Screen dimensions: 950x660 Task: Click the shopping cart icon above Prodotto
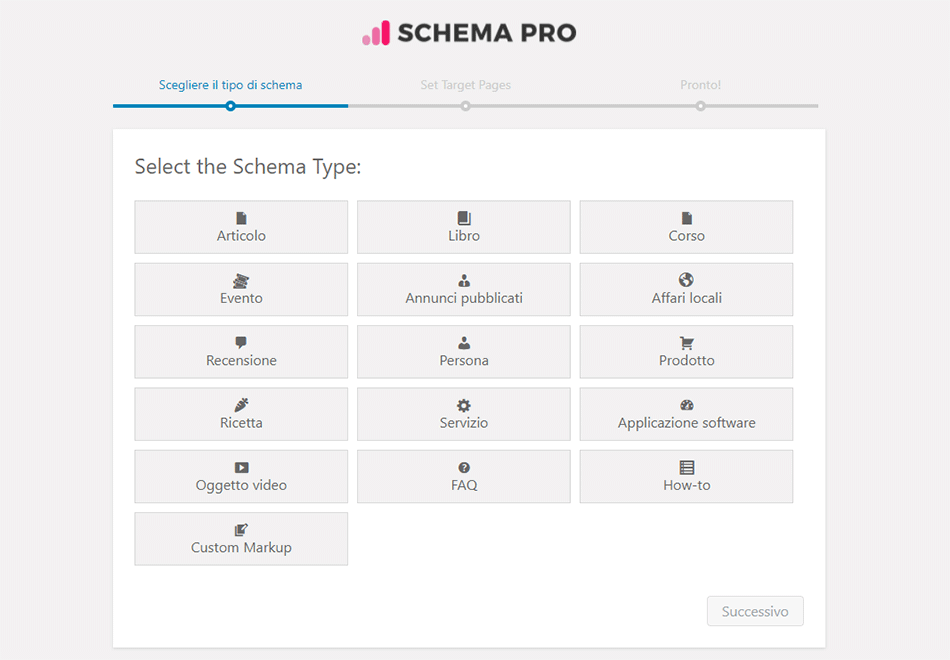click(686, 343)
